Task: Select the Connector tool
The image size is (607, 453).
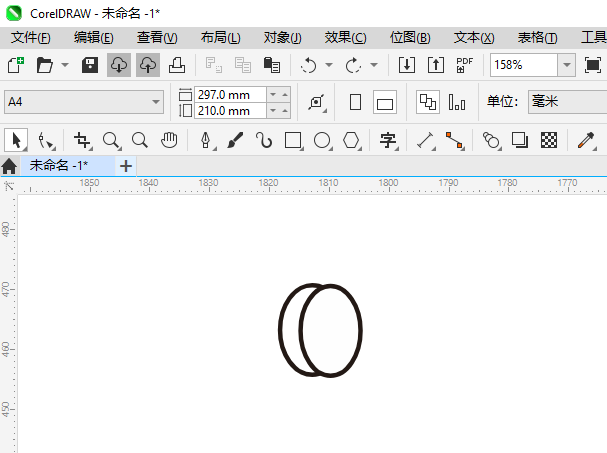Action: tap(454, 140)
